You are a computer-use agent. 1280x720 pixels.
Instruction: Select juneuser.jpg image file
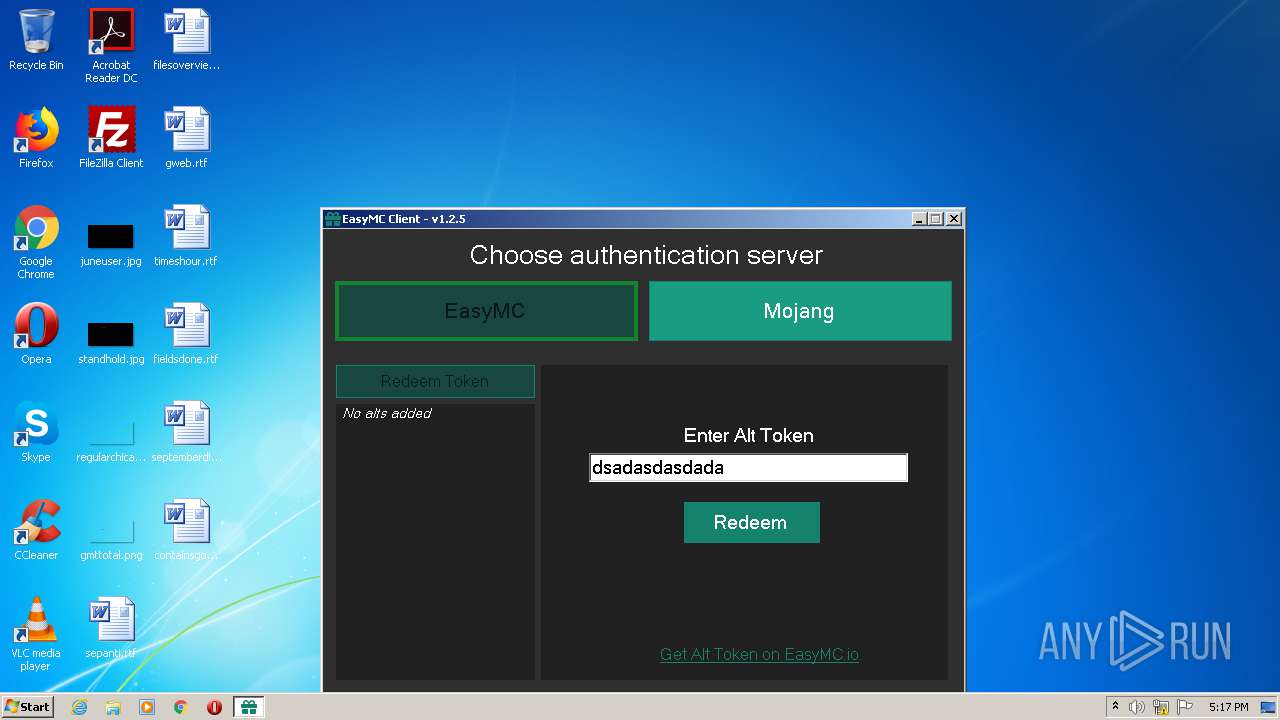[111, 243]
